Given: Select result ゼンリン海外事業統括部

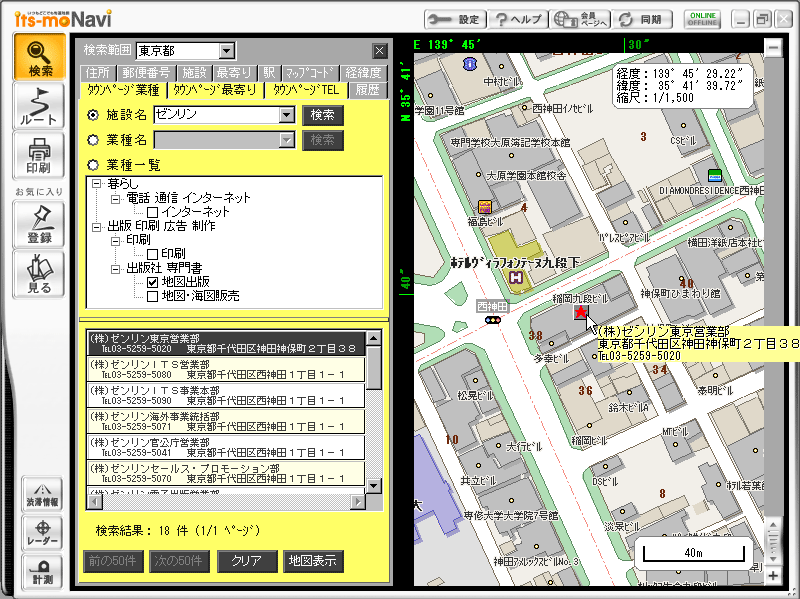Looking at the screenshot, I should tap(227, 421).
